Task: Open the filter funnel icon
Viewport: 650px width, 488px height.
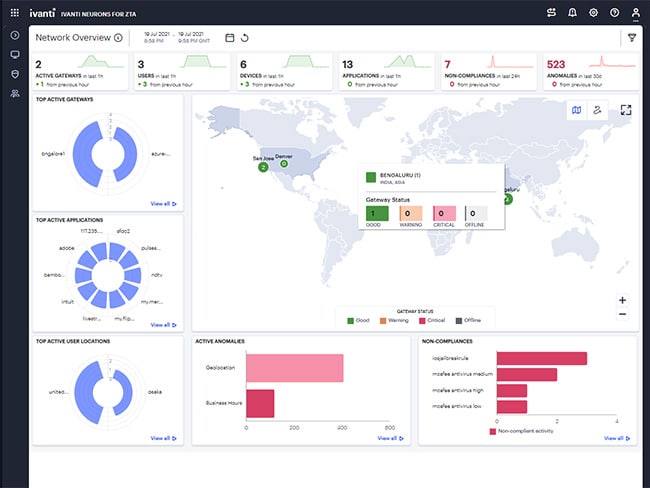Action: (x=632, y=38)
